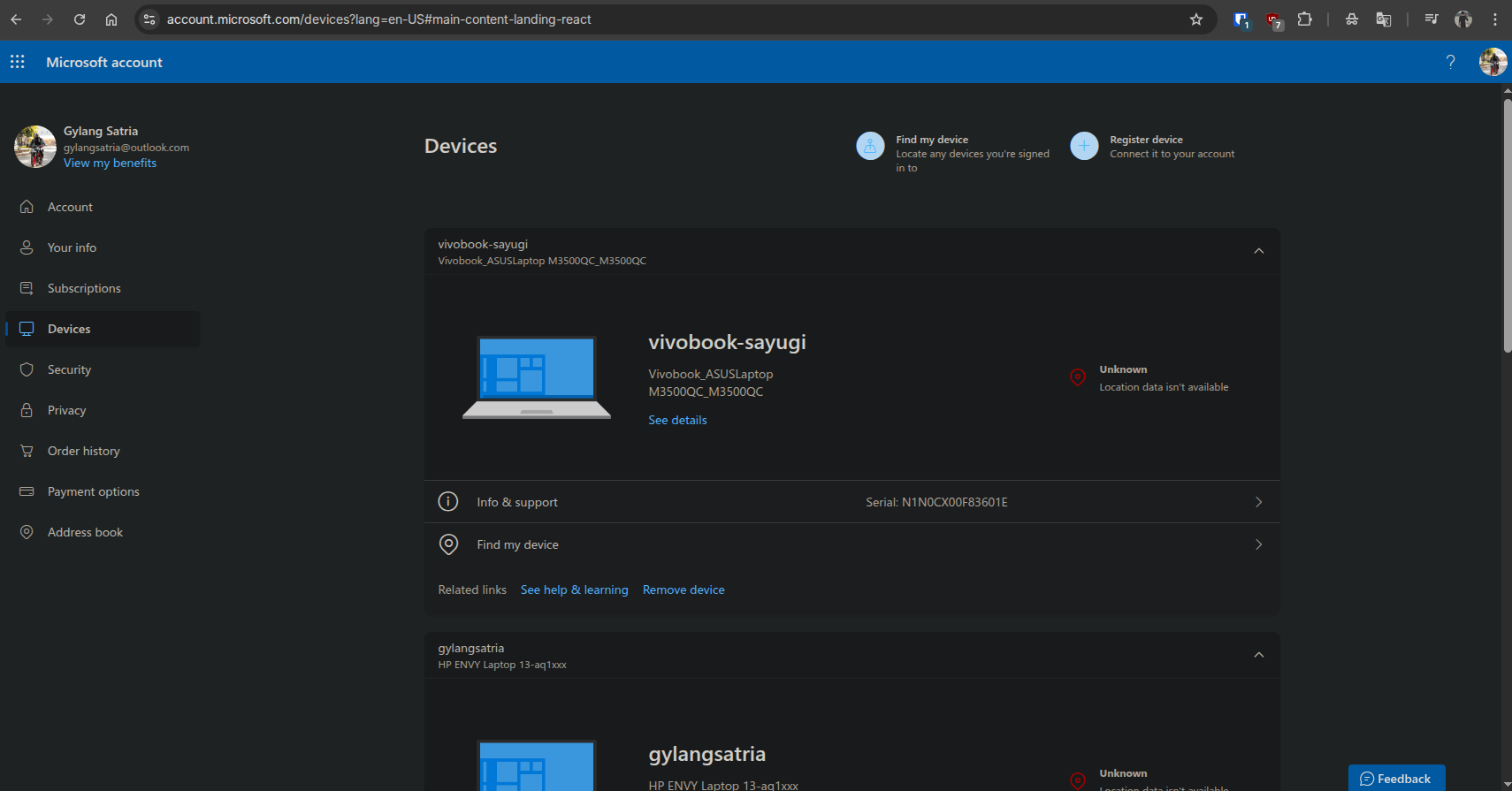Click the Remove device link

[x=683, y=589]
